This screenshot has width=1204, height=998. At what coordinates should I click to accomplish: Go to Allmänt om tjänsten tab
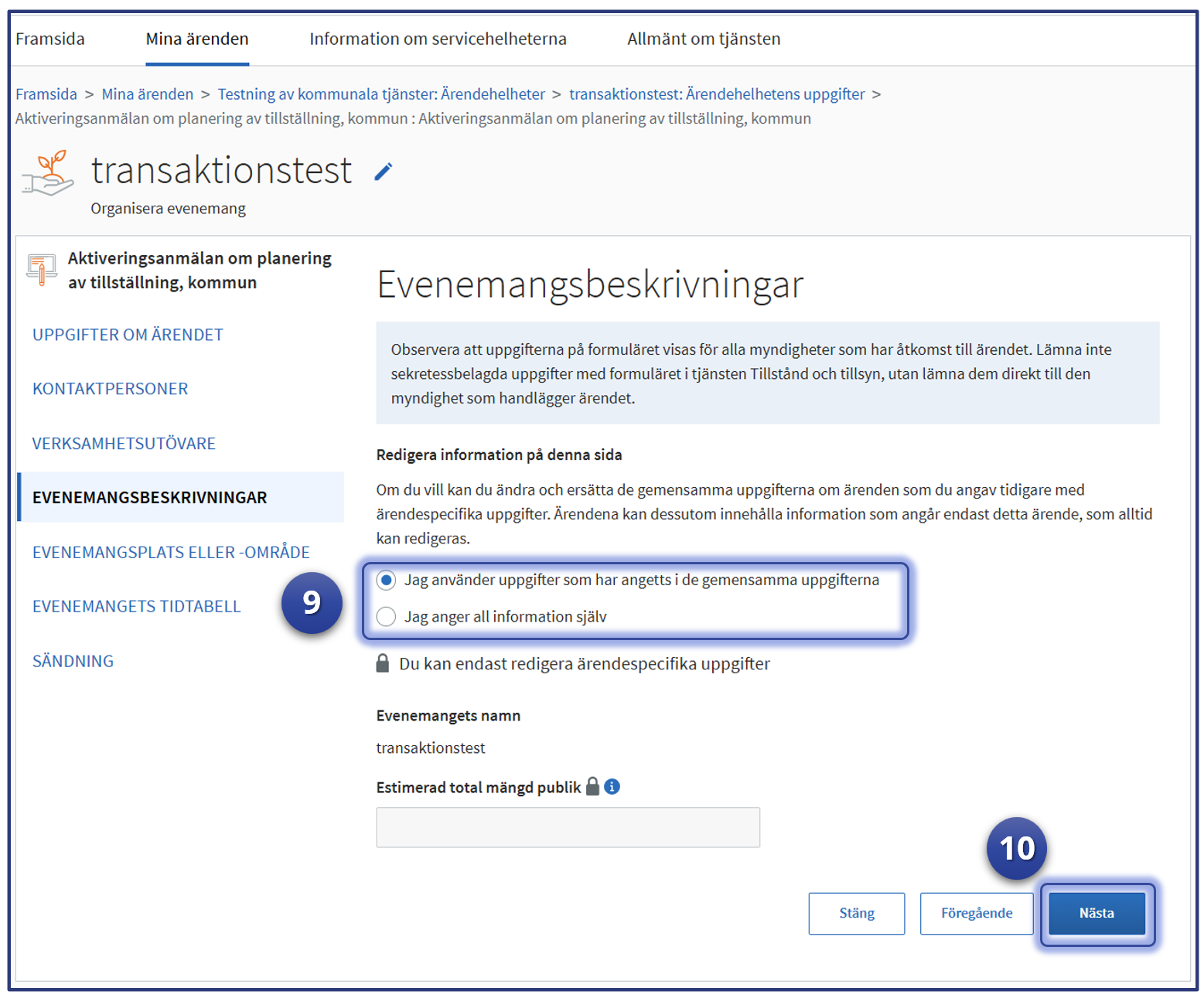[703, 39]
